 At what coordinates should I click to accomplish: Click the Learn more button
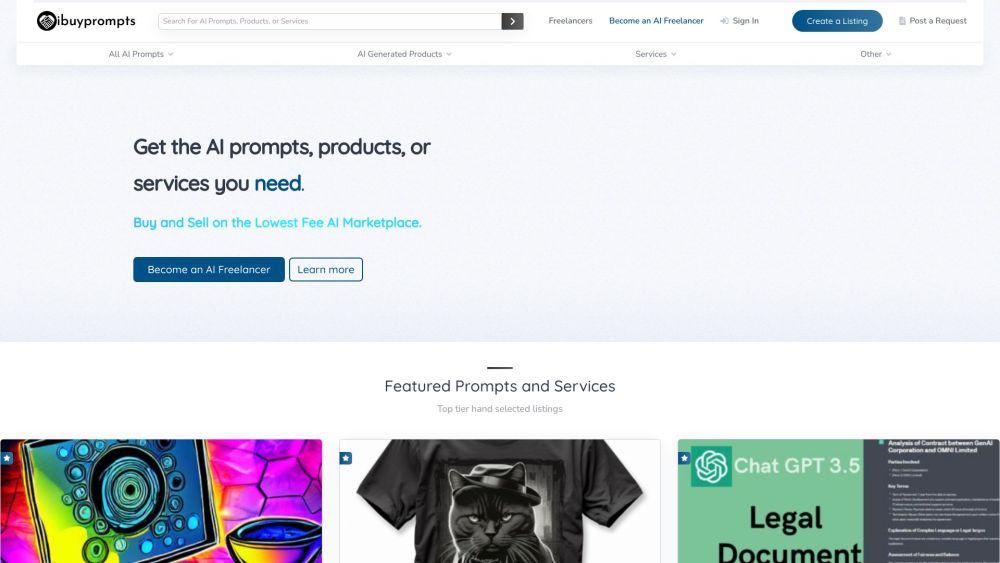(x=326, y=270)
